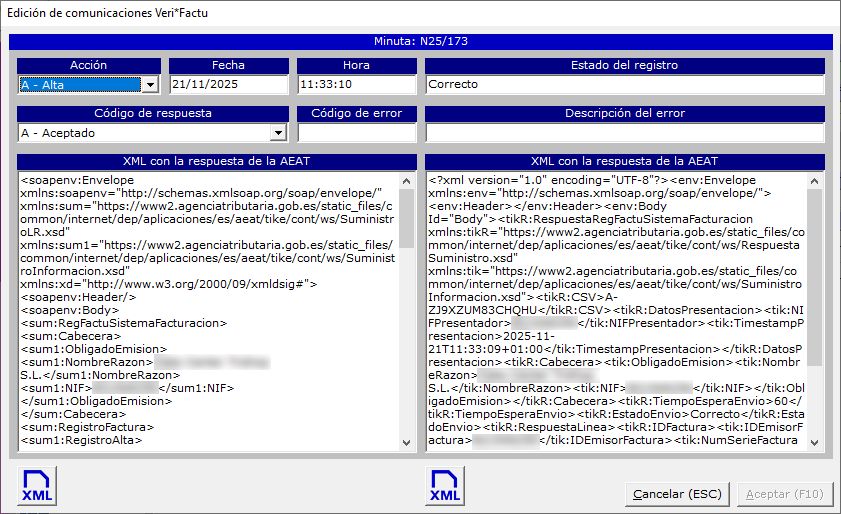Click the down arrow of the response XML scrollbar
The height and width of the screenshot is (514, 841).
(815, 442)
